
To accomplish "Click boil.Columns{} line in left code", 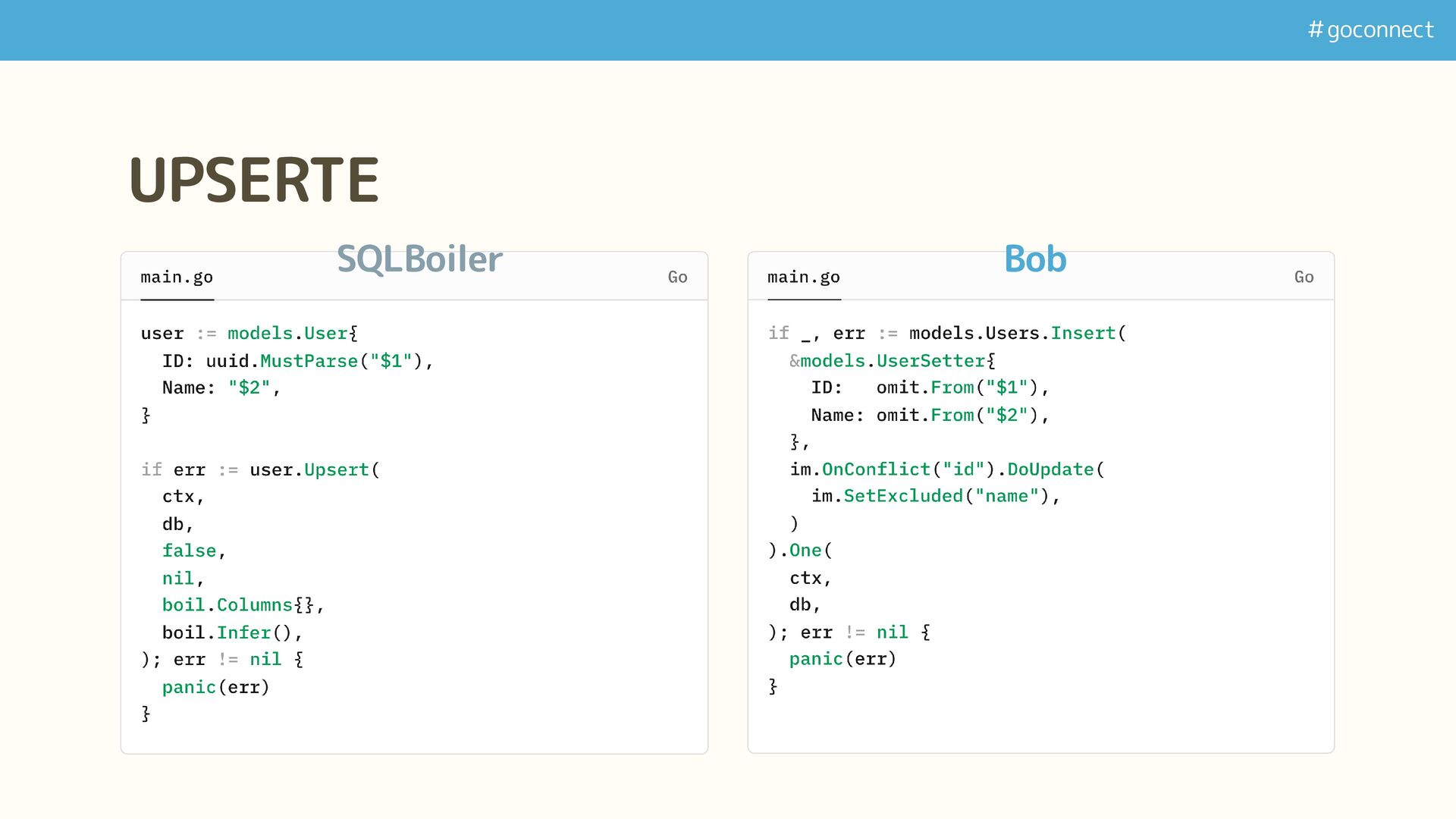I will 237,605.
